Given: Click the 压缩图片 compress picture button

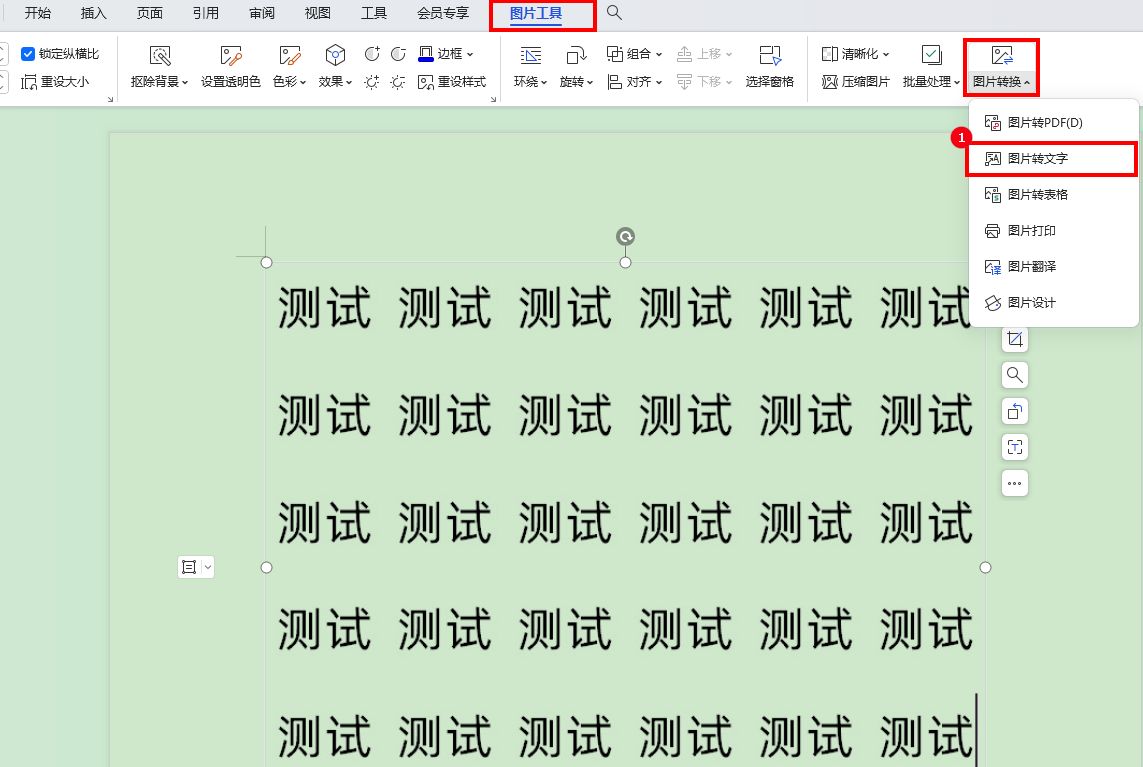Looking at the screenshot, I should click(x=856, y=82).
